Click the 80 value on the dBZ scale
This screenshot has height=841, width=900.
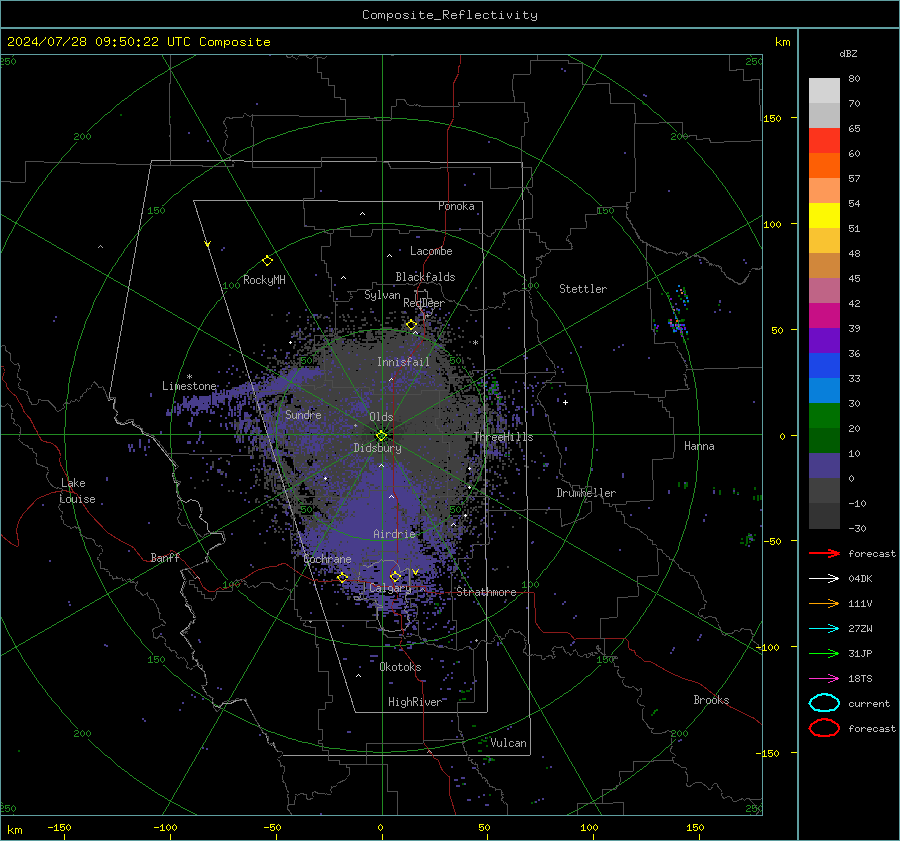pyautogui.click(x=854, y=79)
